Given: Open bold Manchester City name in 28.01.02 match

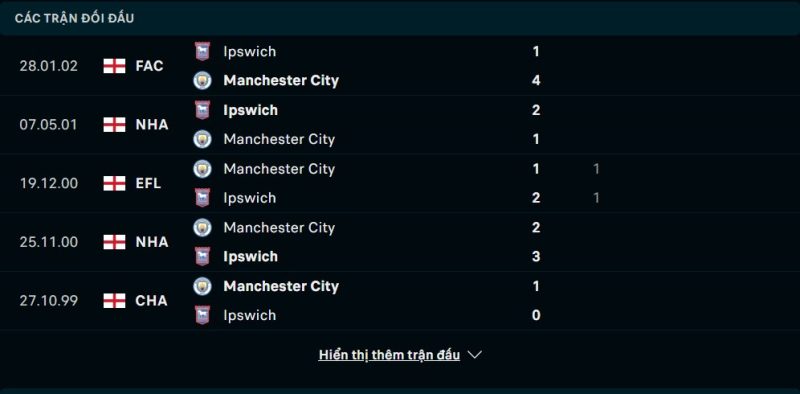Looking at the screenshot, I should [281, 81].
